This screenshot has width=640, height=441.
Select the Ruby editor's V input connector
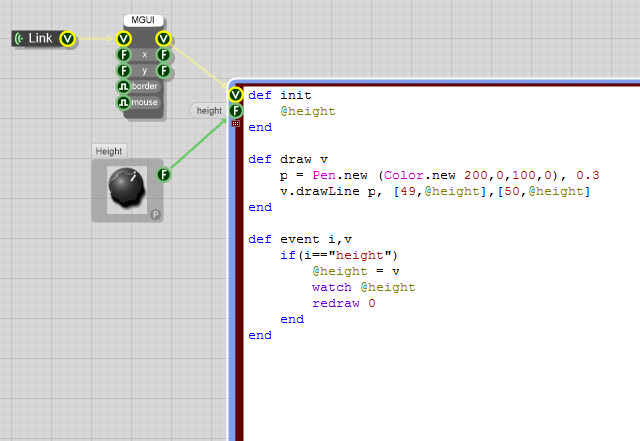(x=236, y=95)
